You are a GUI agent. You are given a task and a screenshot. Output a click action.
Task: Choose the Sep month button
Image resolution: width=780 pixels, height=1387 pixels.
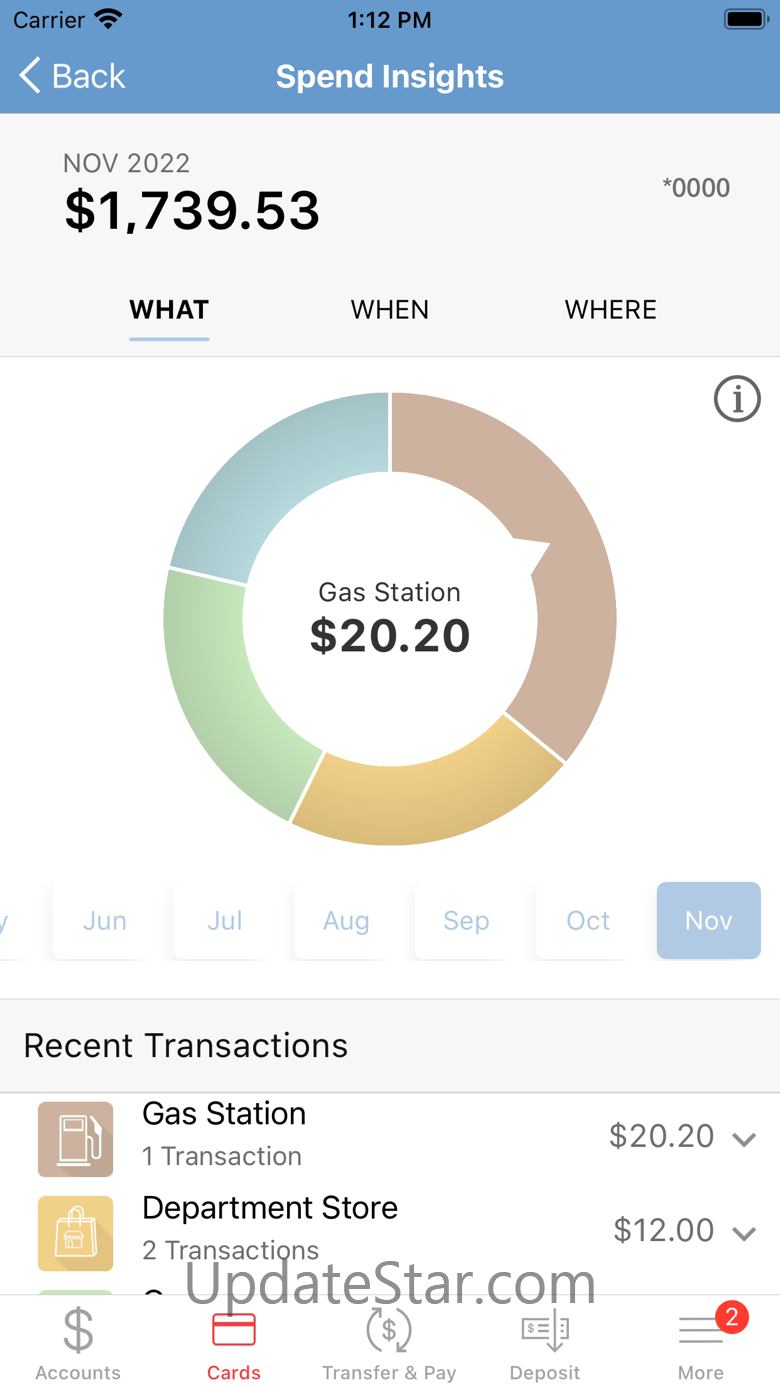coord(466,921)
